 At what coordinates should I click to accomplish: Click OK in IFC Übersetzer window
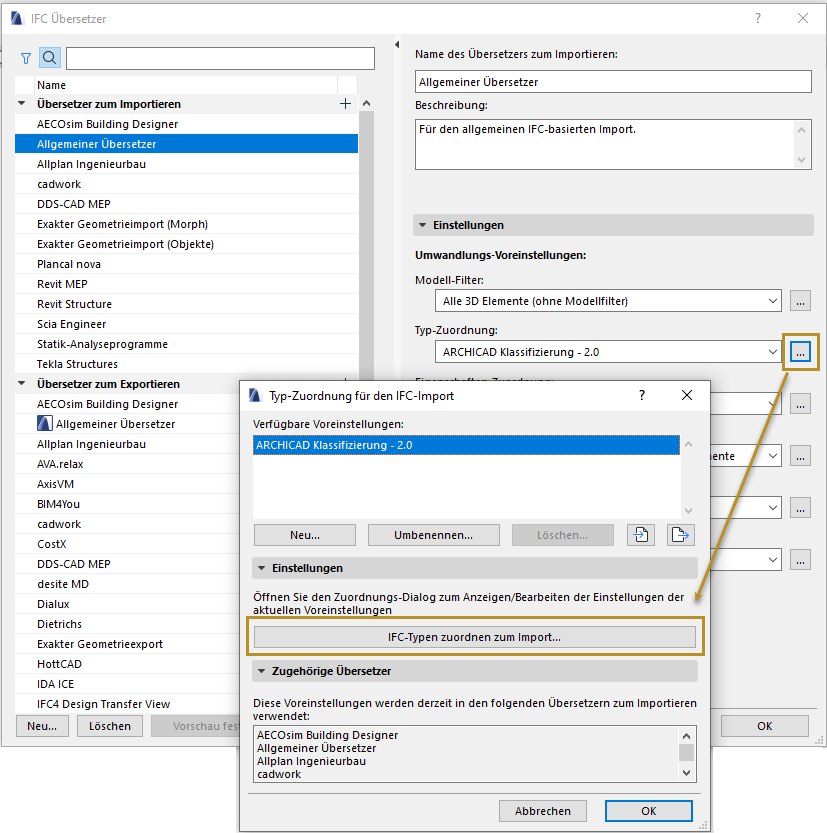pos(764,726)
